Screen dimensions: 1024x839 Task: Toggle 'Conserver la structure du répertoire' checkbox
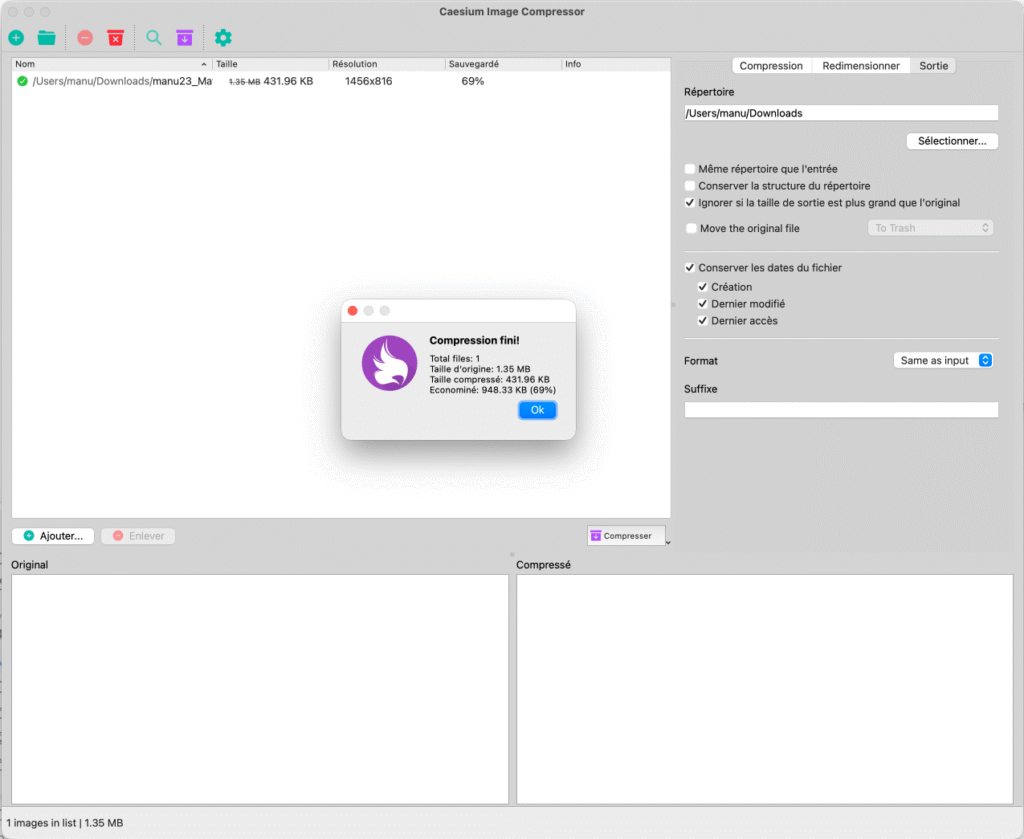tap(690, 186)
